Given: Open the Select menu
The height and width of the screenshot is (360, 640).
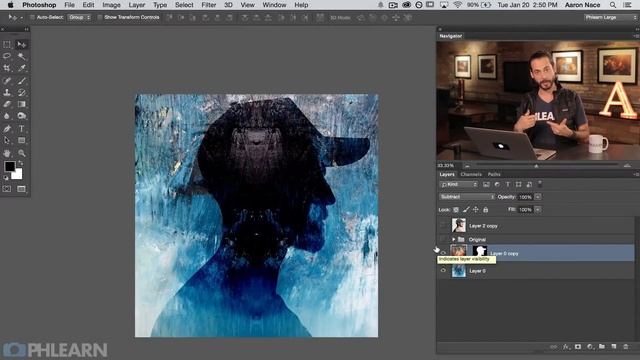Looking at the screenshot, I should point(184,5).
